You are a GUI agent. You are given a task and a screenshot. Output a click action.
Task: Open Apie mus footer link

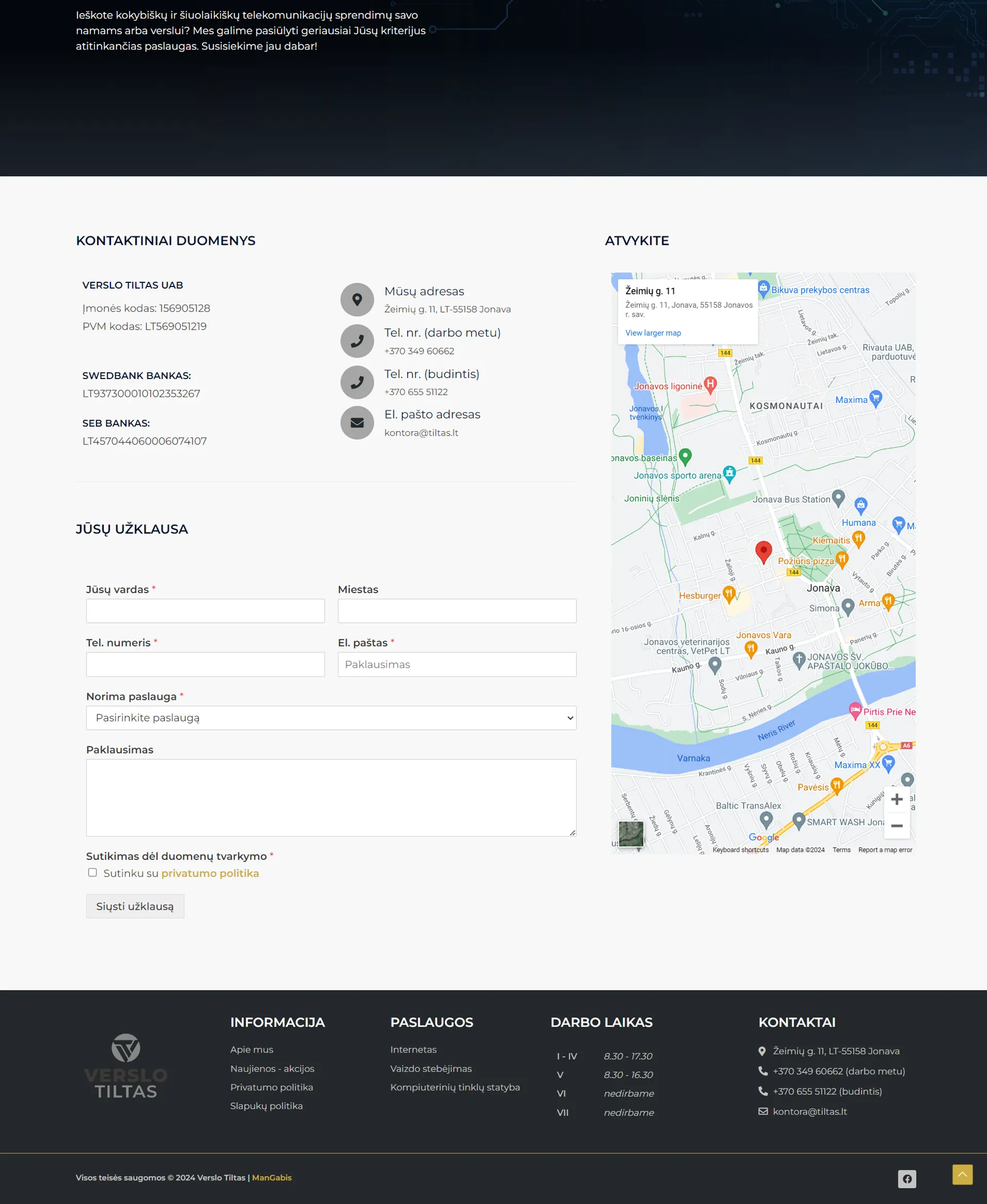[x=251, y=1049]
